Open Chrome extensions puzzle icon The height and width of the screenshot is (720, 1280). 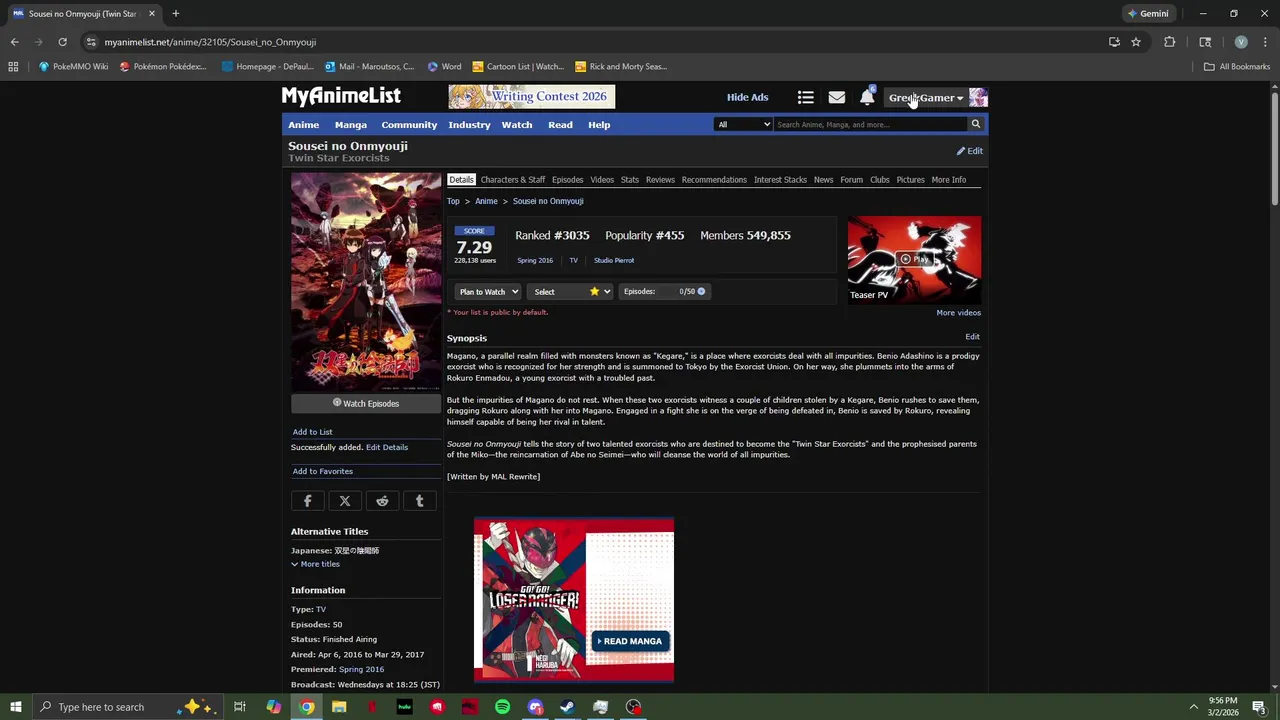click(x=1169, y=42)
